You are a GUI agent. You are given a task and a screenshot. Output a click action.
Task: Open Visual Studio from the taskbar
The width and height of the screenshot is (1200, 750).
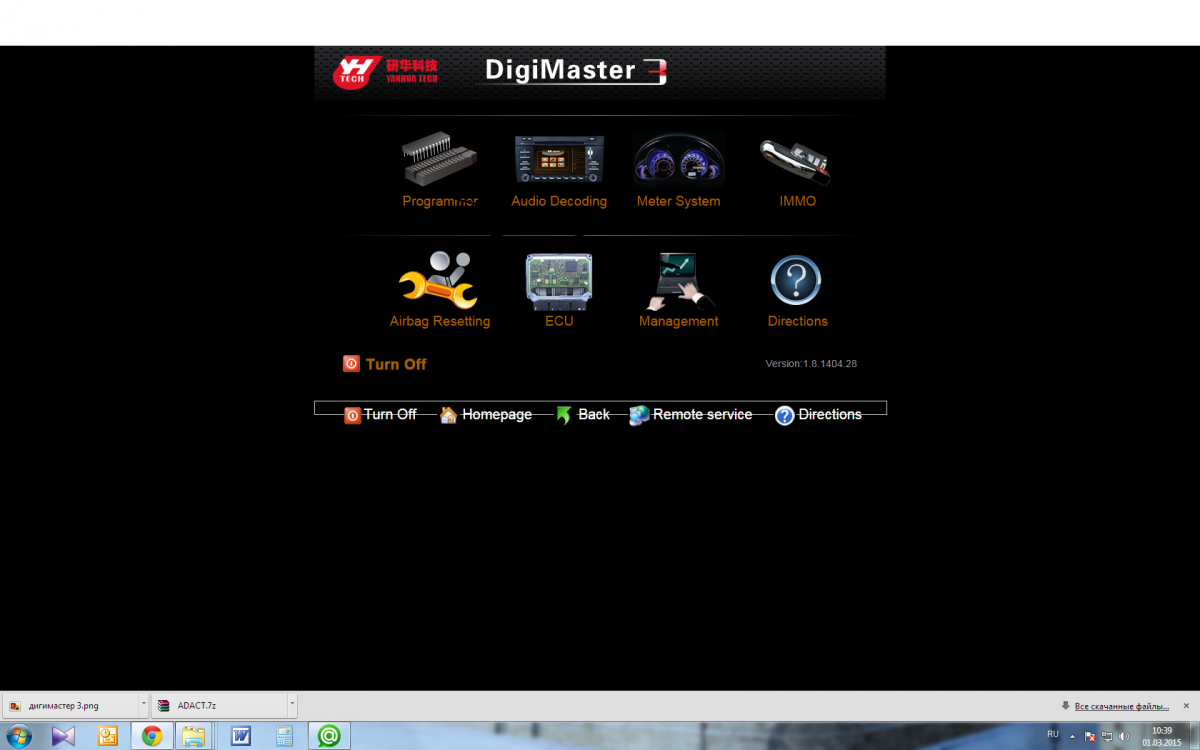[63, 736]
